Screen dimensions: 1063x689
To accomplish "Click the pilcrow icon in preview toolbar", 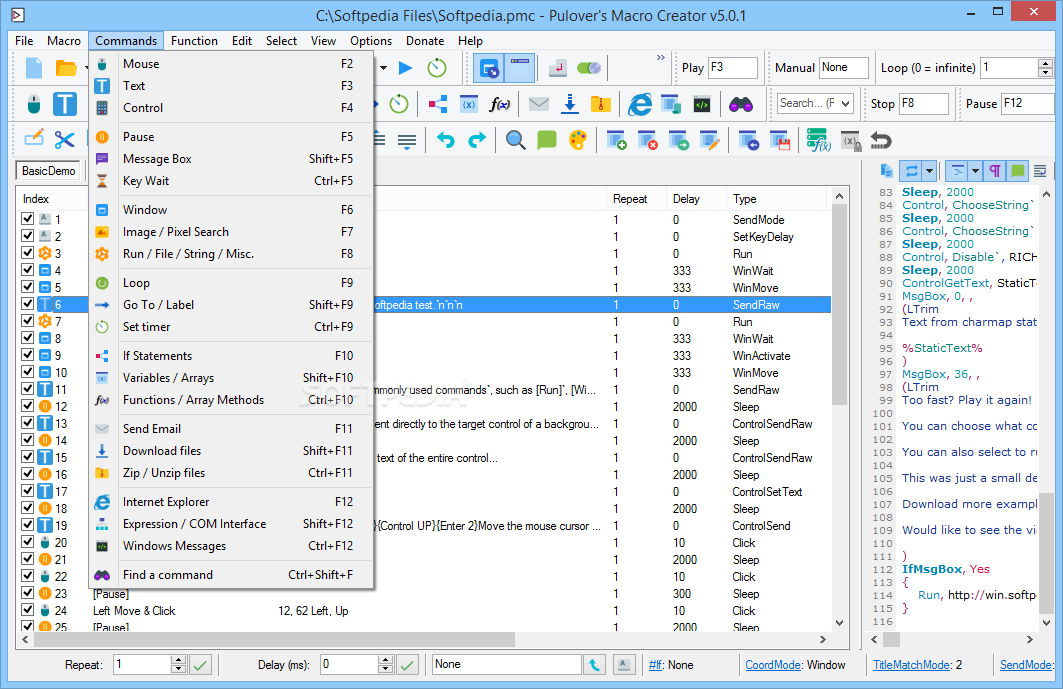I will click(x=995, y=171).
